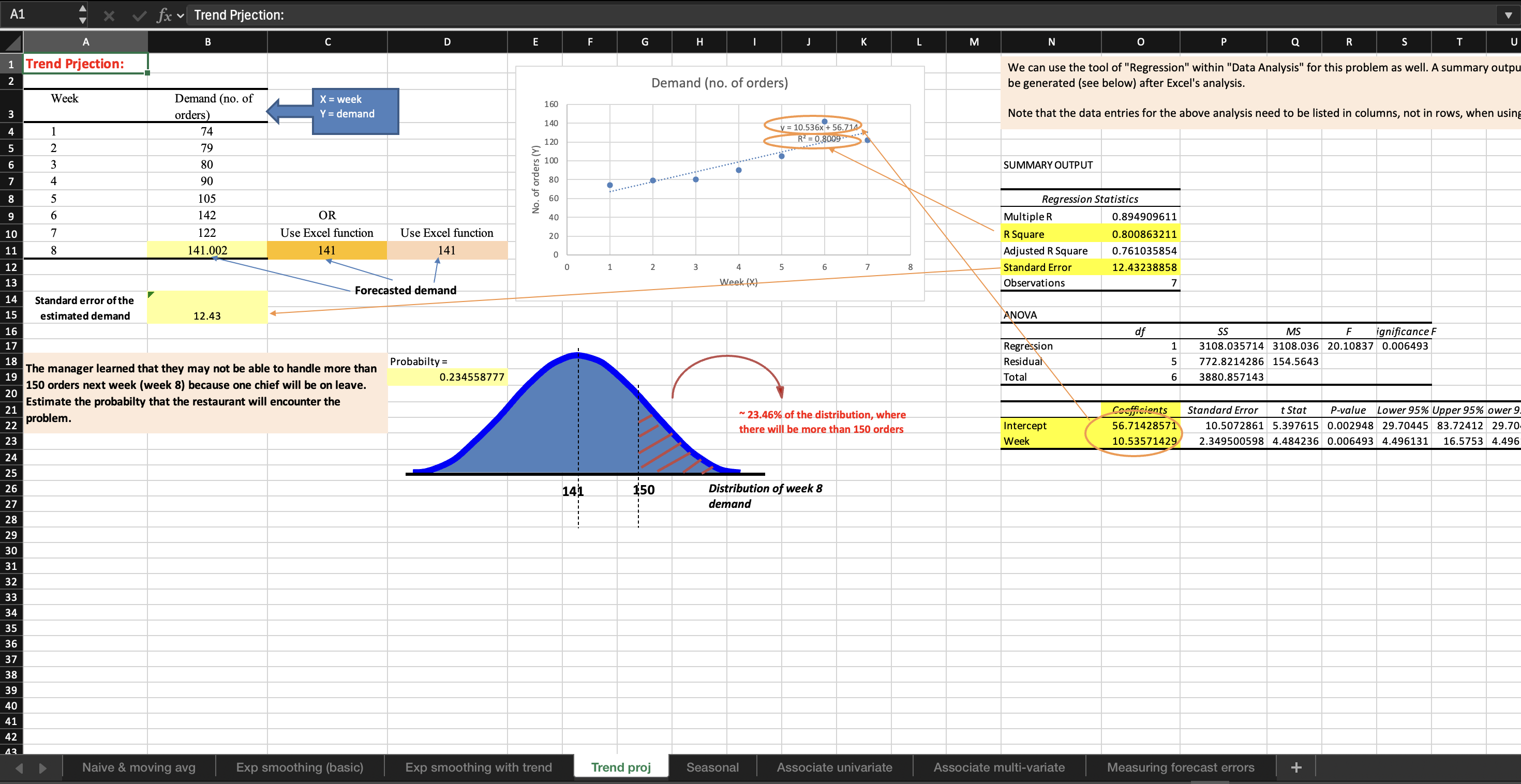
Task: Click the Name Box stepper arrows
Action: tap(83, 14)
